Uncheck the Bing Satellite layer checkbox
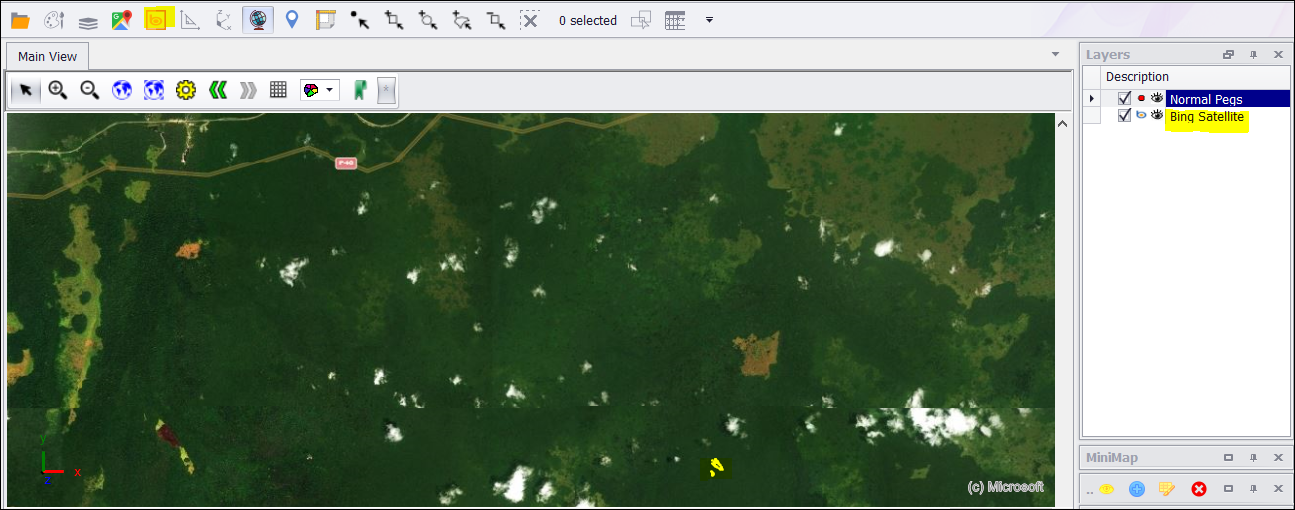This screenshot has width=1295, height=510. tap(1125, 116)
